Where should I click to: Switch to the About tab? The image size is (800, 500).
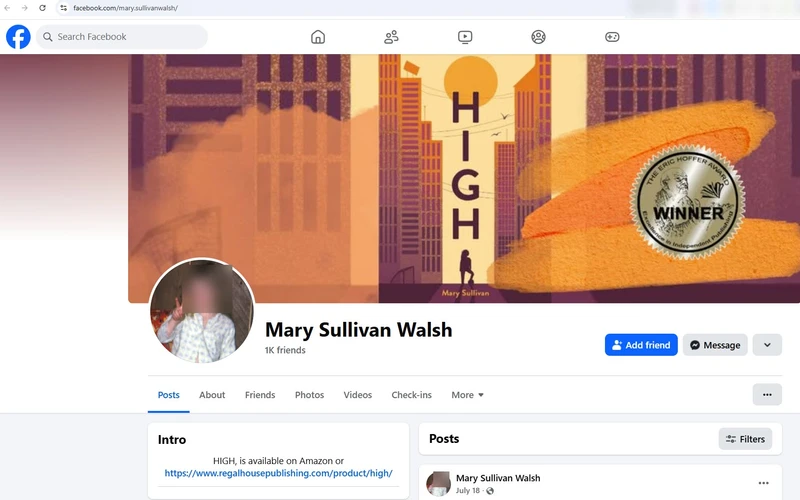click(x=212, y=395)
